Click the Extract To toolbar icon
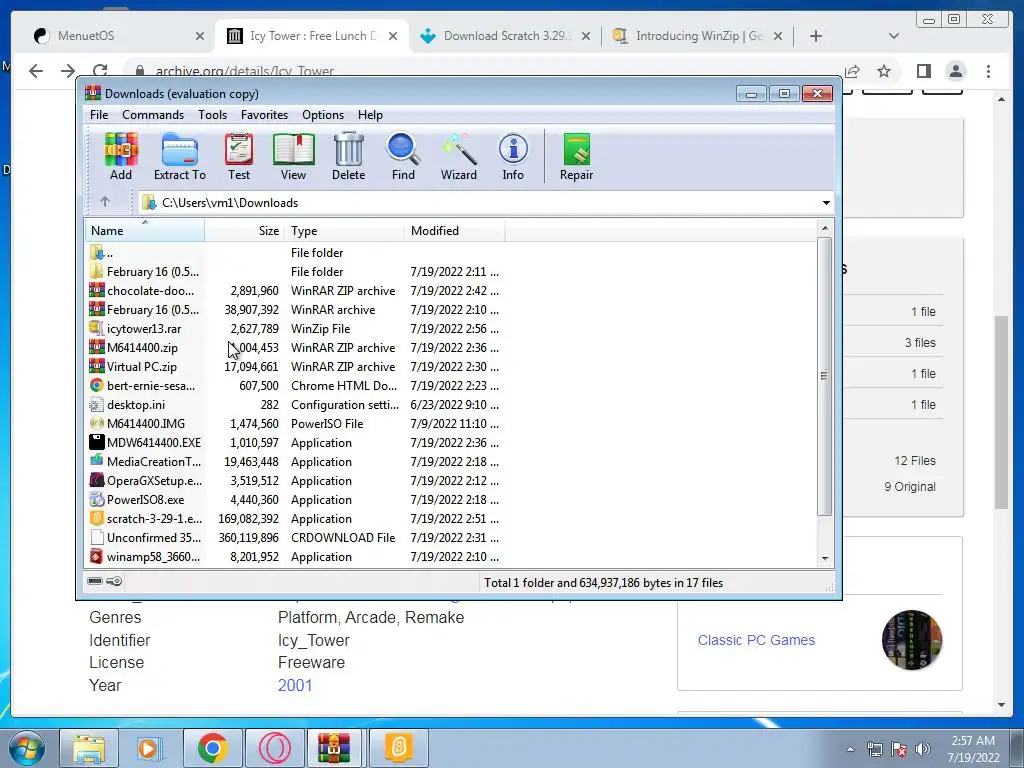This screenshot has width=1024, height=768. click(180, 157)
